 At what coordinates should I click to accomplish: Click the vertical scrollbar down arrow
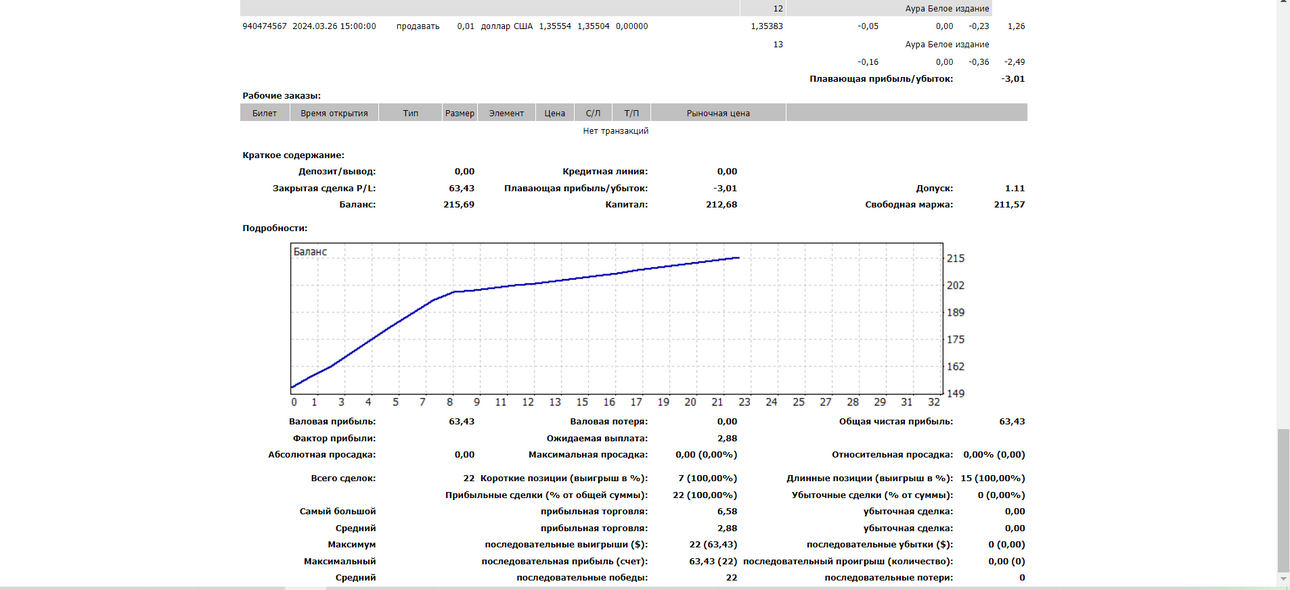point(1283,580)
